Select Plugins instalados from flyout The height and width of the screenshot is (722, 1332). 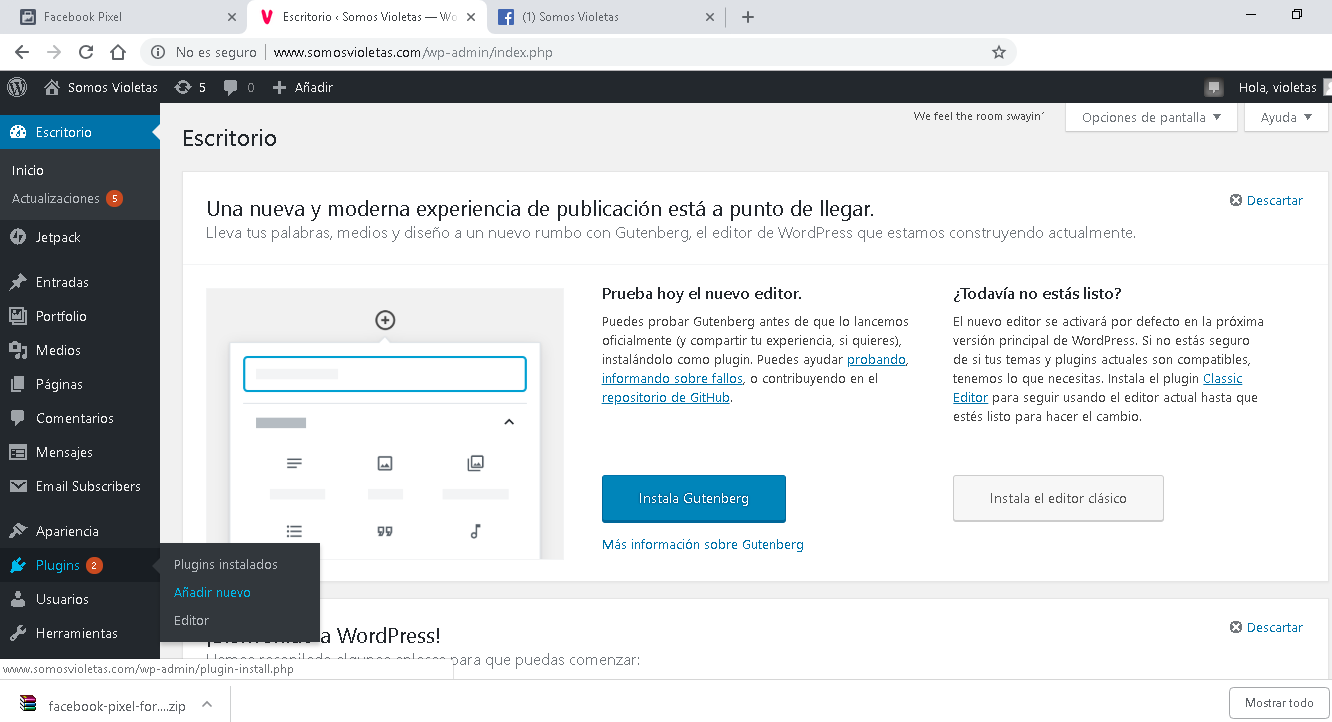[x=226, y=564]
